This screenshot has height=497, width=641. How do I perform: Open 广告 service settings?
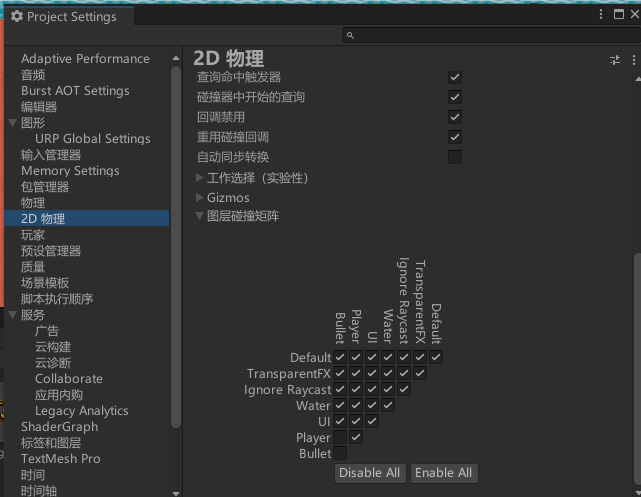pyautogui.click(x=47, y=331)
